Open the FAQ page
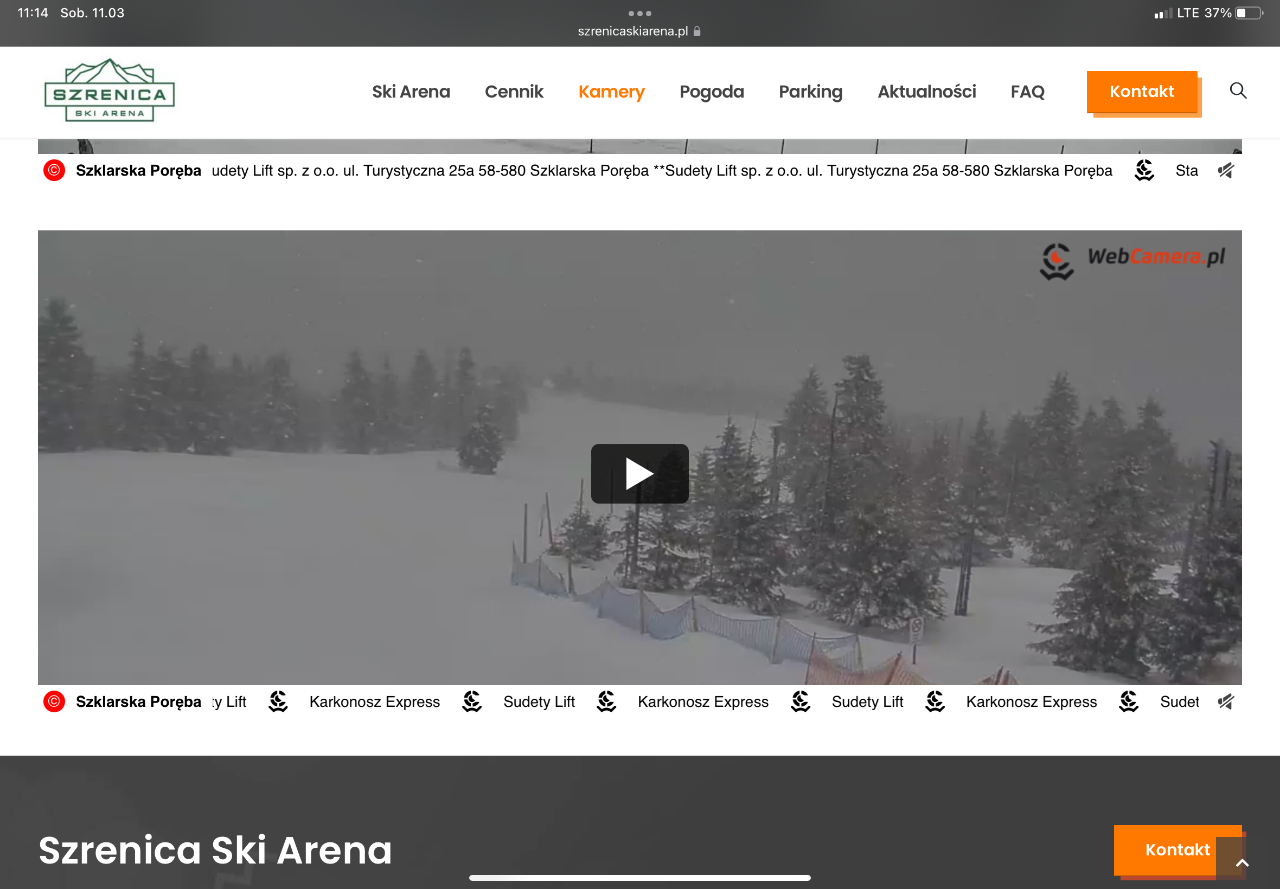This screenshot has width=1280, height=889. (x=1028, y=92)
